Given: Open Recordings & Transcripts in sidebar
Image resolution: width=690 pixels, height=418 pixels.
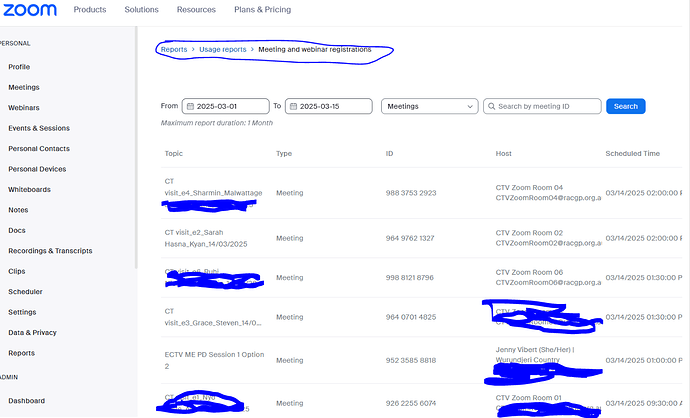Looking at the screenshot, I should pyautogui.click(x=50, y=251).
